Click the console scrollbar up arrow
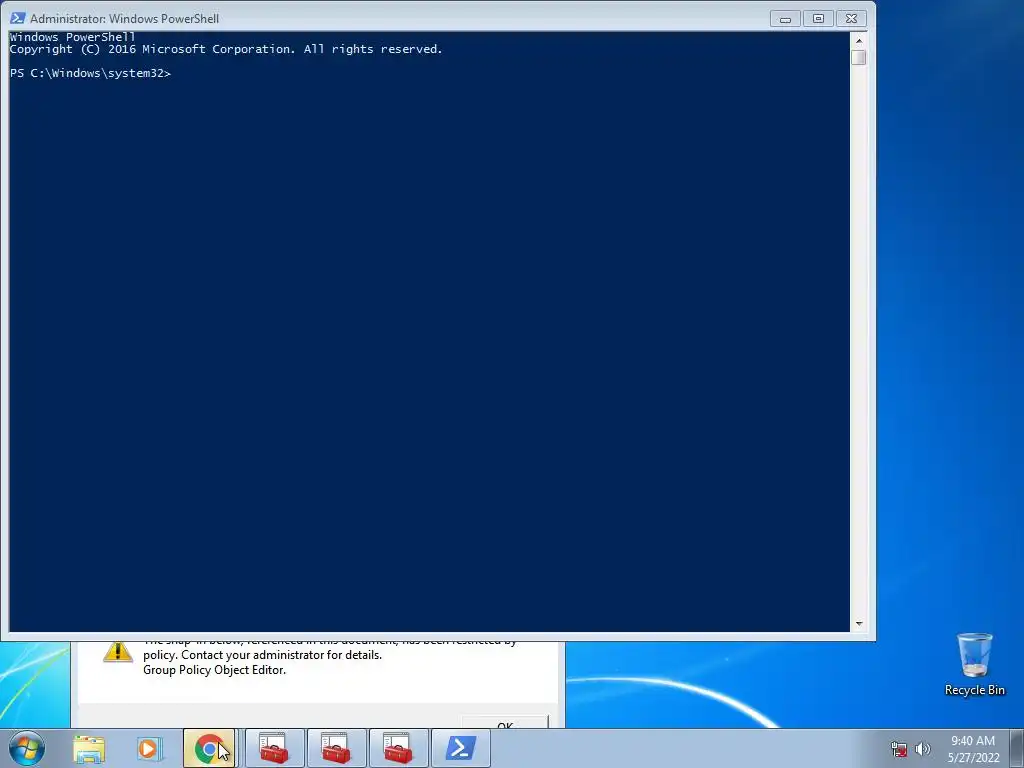The image size is (1024, 768). (859, 40)
